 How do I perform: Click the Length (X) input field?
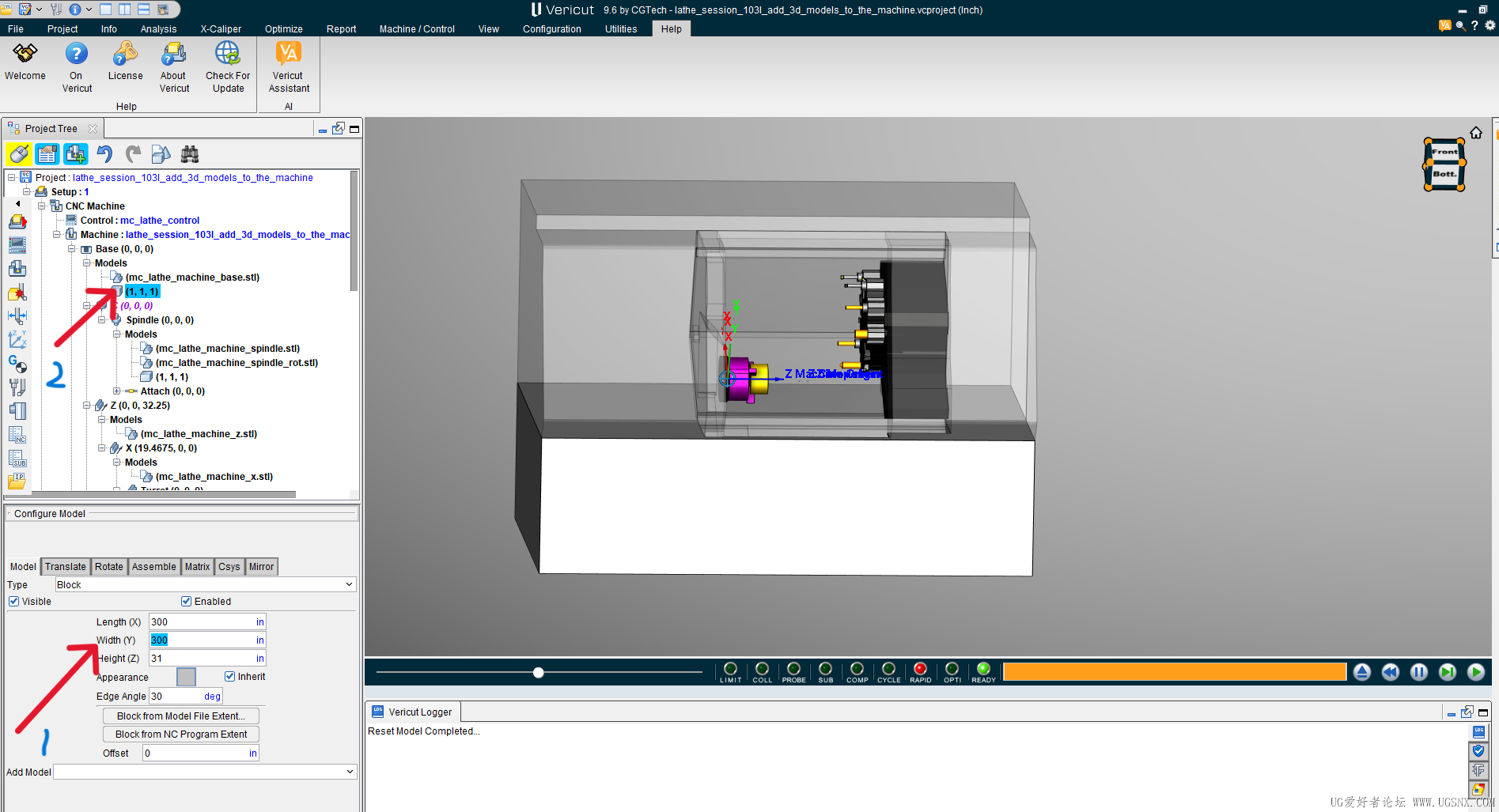click(207, 622)
